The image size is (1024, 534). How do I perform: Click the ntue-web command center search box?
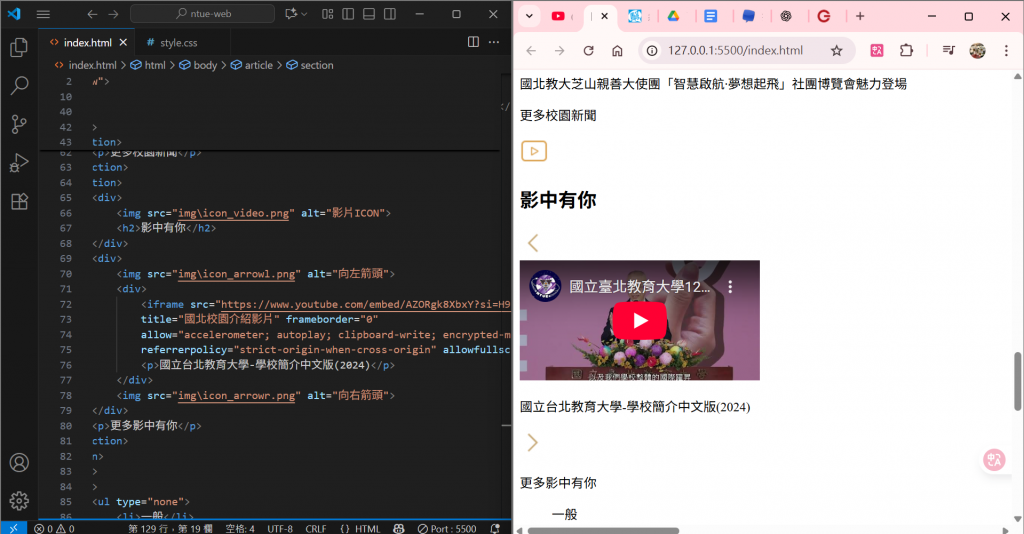(x=202, y=14)
